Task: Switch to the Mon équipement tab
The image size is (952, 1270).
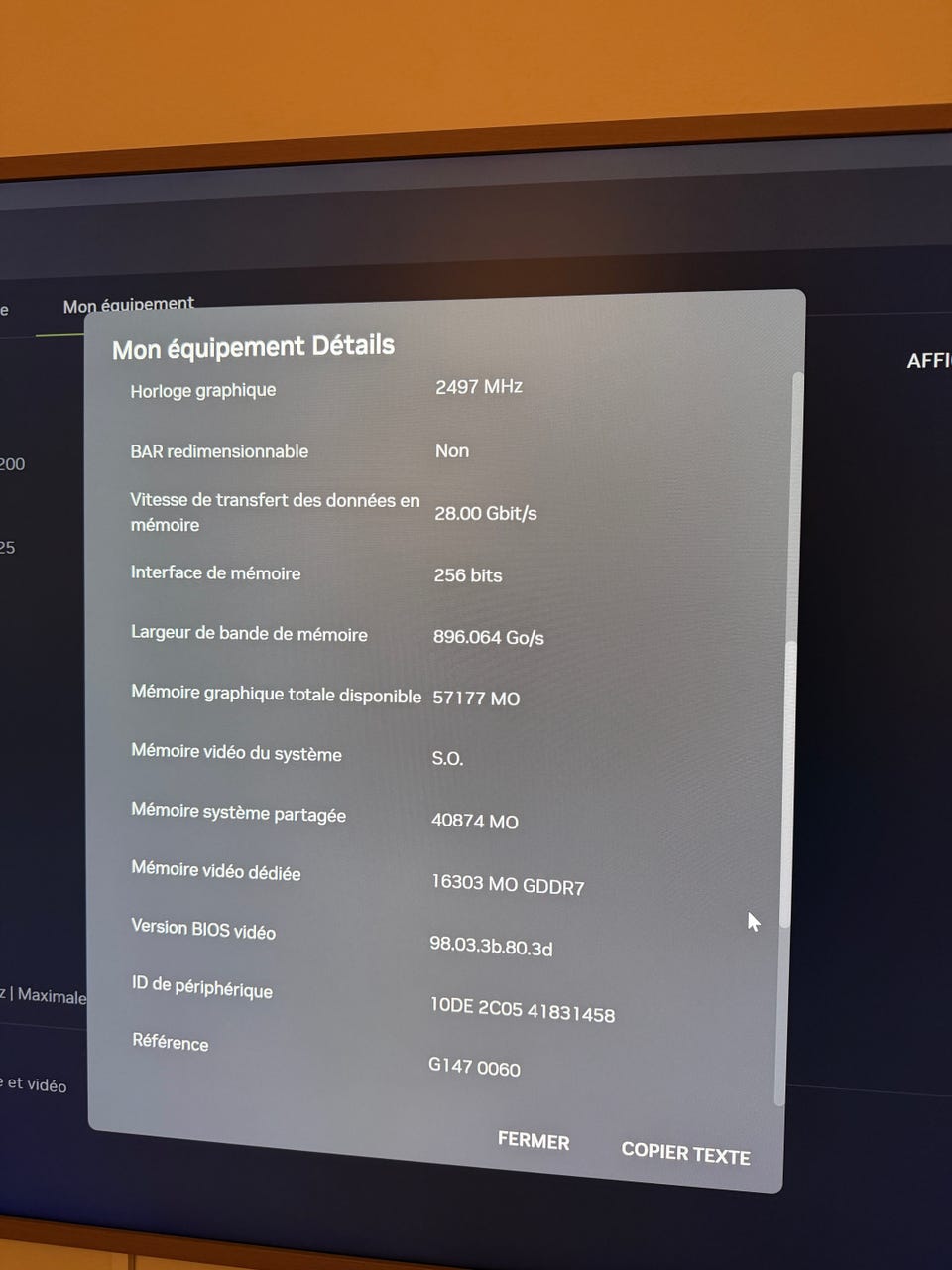Action: [x=128, y=305]
